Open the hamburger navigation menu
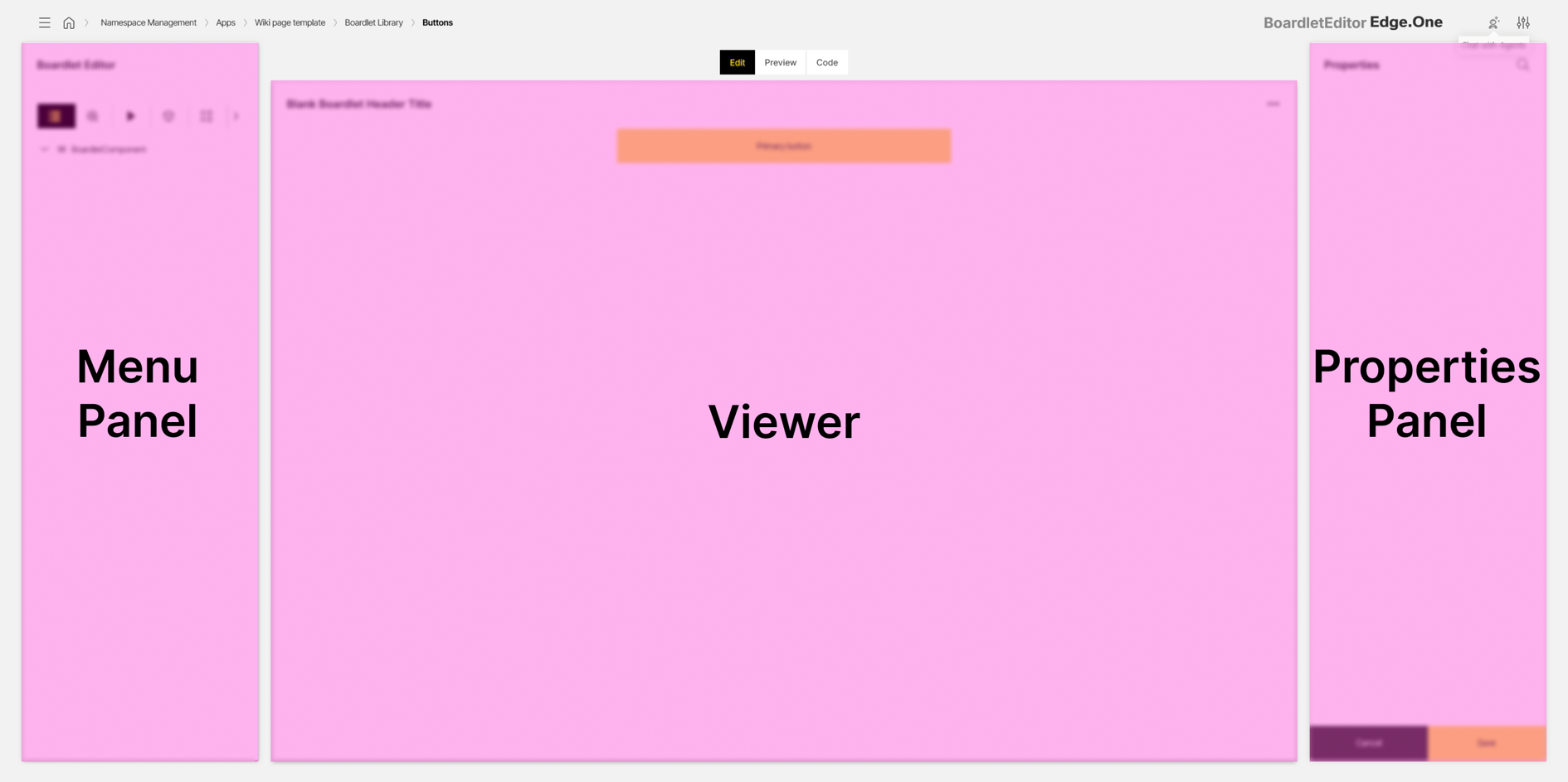This screenshot has height=782, width=1568. point(45,23)
